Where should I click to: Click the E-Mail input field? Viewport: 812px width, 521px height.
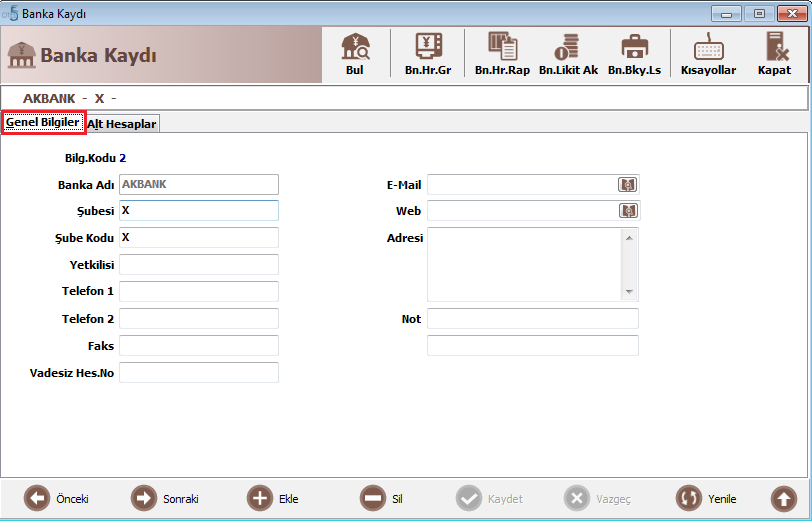[x=522, y=184]
